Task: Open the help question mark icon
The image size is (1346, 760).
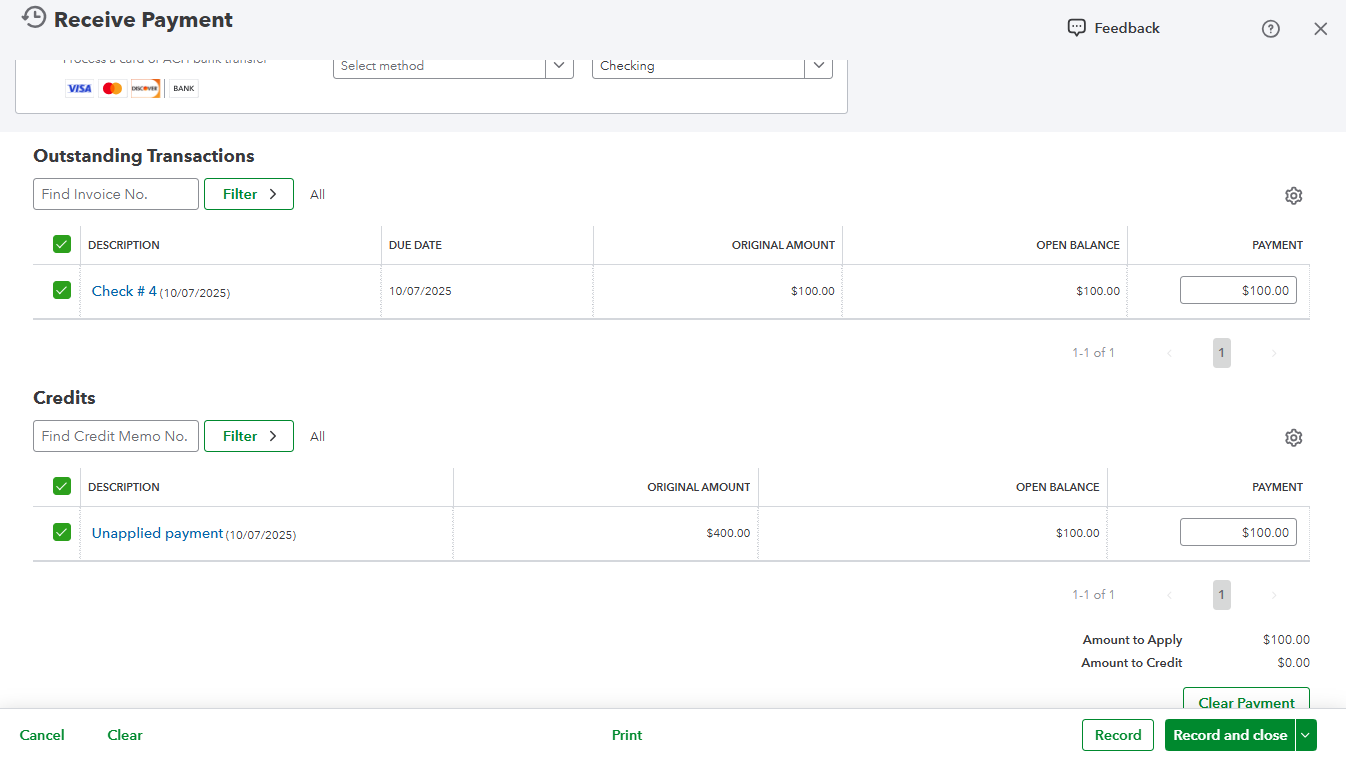Action: coord(1270,29)
